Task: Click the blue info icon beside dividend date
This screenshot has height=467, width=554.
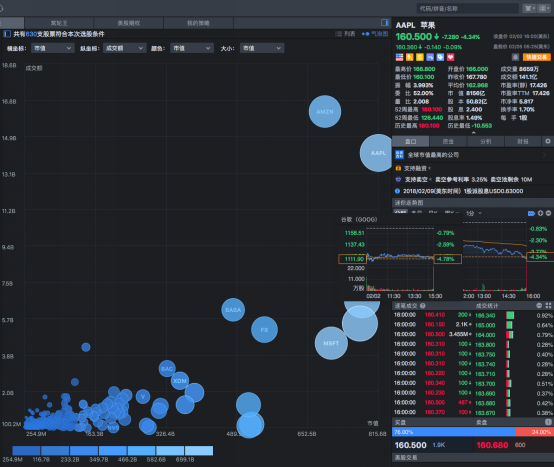Action: (x=397, y=191)
